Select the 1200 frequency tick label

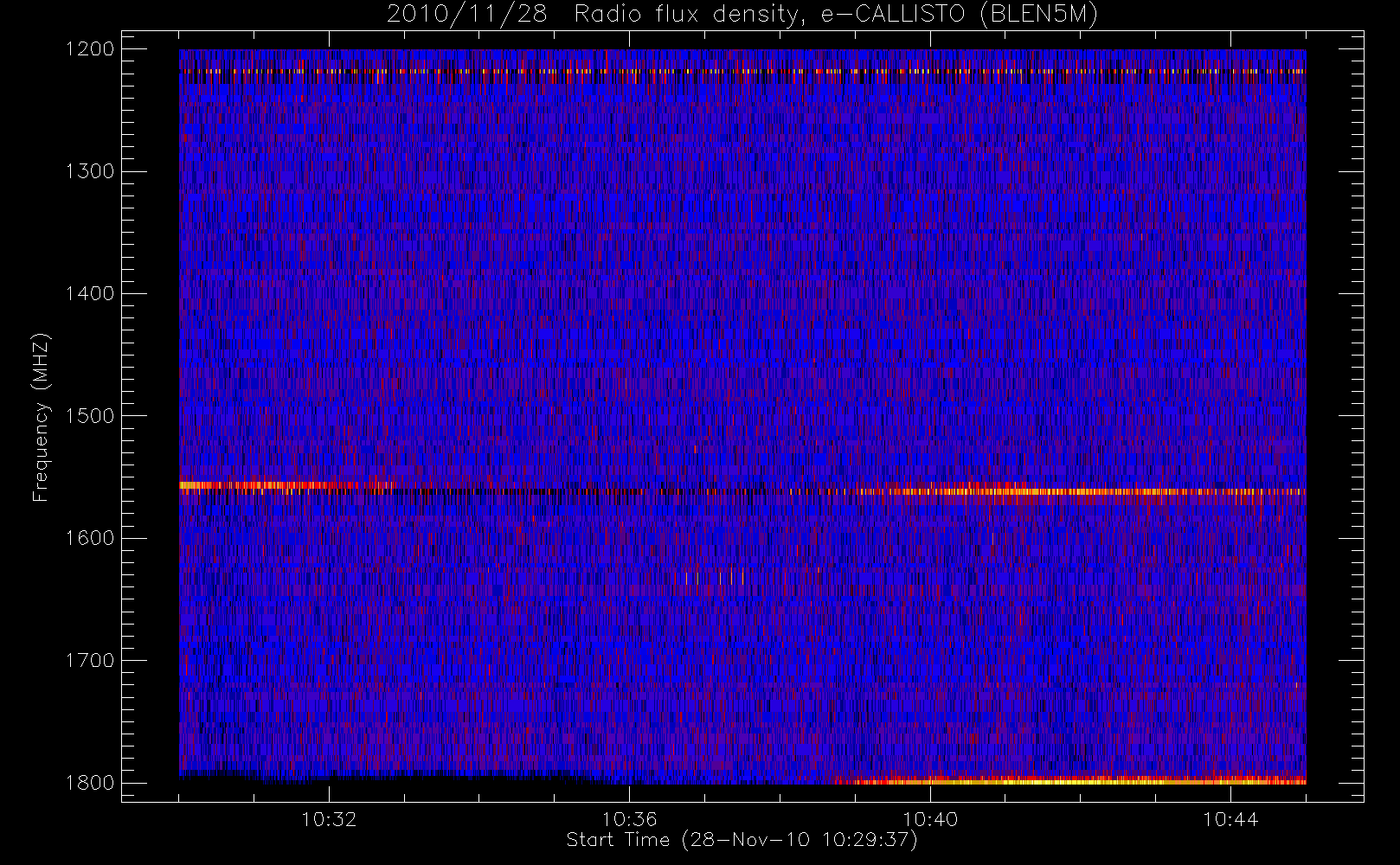[x=90, y=49]
